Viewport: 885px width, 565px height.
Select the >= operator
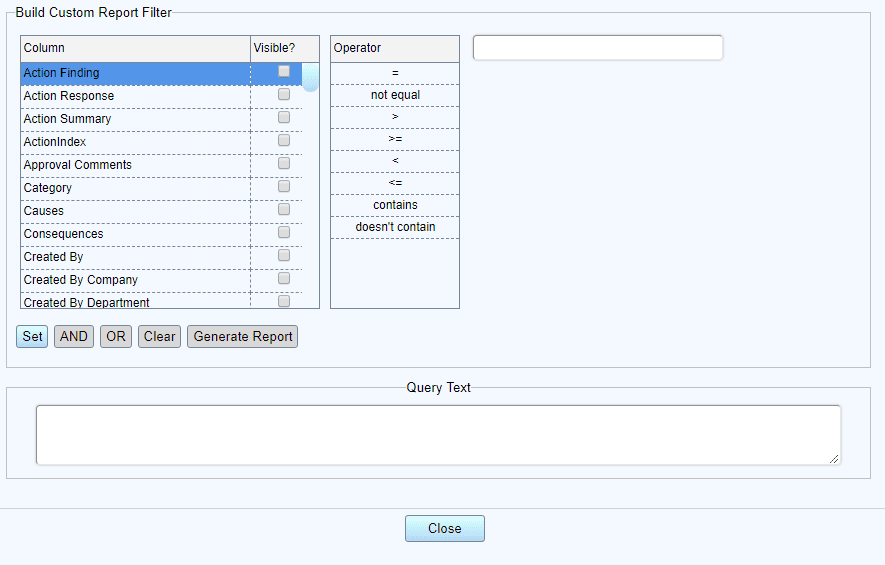395,139
